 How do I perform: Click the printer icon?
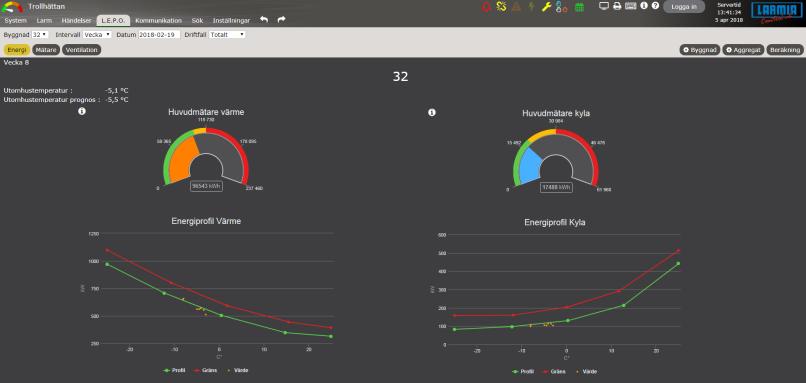pyautogui.click(x=617, y=6)
